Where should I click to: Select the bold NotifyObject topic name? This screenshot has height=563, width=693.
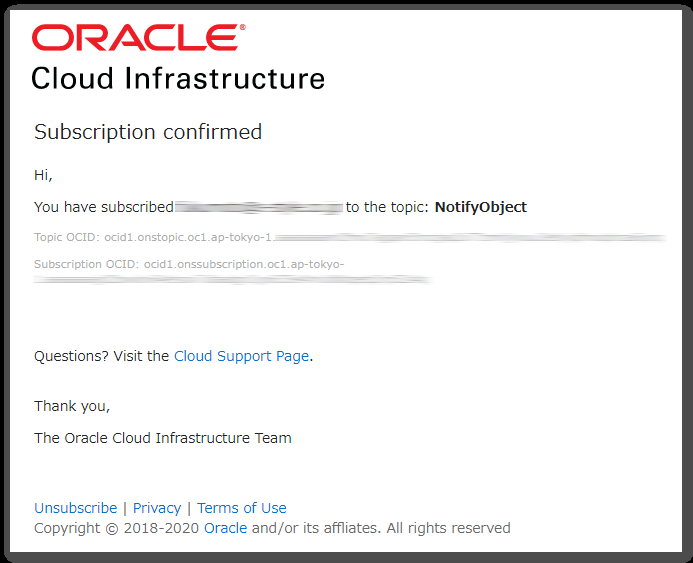[481, 207]
